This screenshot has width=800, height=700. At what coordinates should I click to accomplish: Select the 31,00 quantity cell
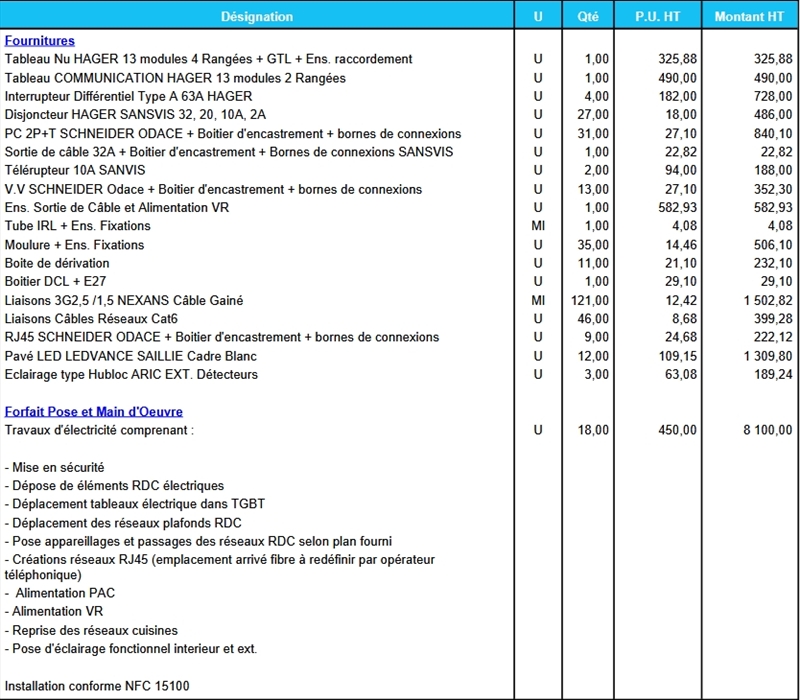(593, 134)
